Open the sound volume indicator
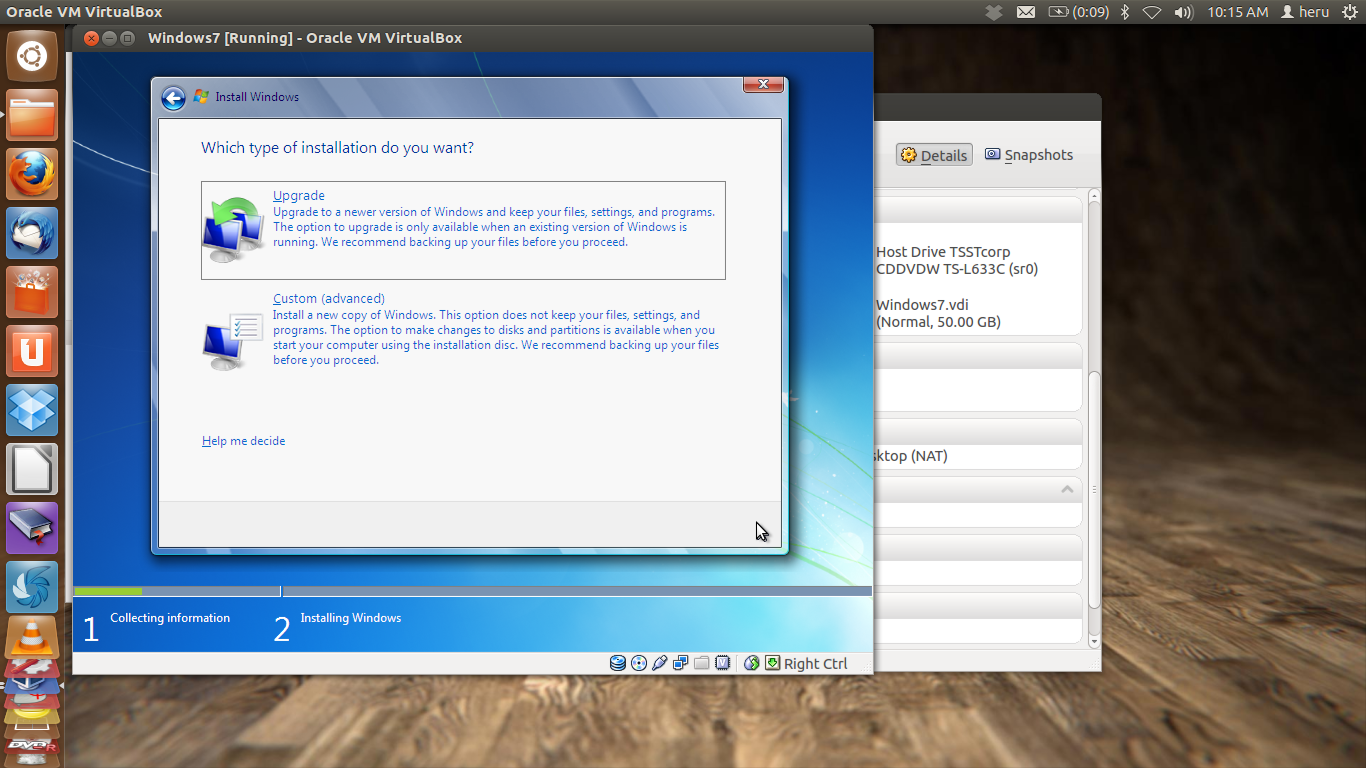The height and width of the screenshot is (768, 1366). (1183, 12)
